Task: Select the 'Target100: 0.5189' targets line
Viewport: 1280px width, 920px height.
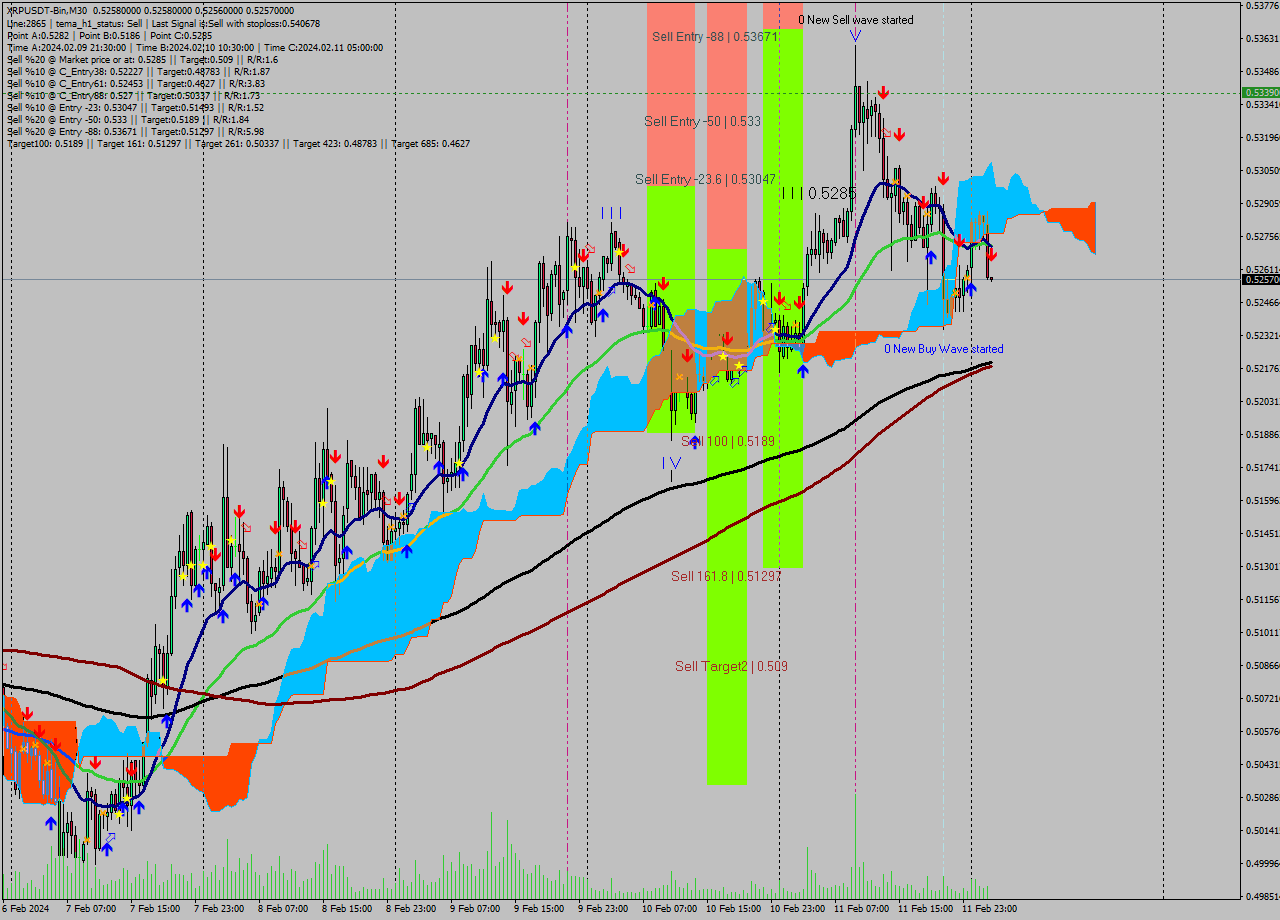Action: click(238, 144)
